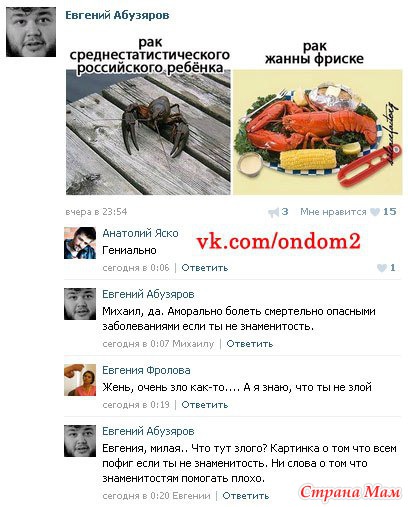Click the 'Мне нравится' like label
Viewport: 408px width, 507px height.
pos(333,212)
